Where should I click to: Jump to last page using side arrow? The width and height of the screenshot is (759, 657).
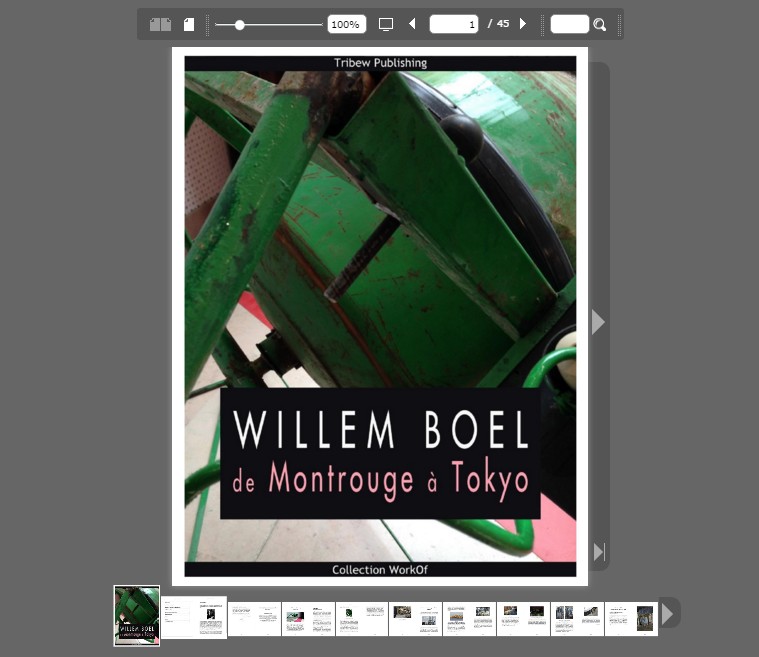point(599,552)
